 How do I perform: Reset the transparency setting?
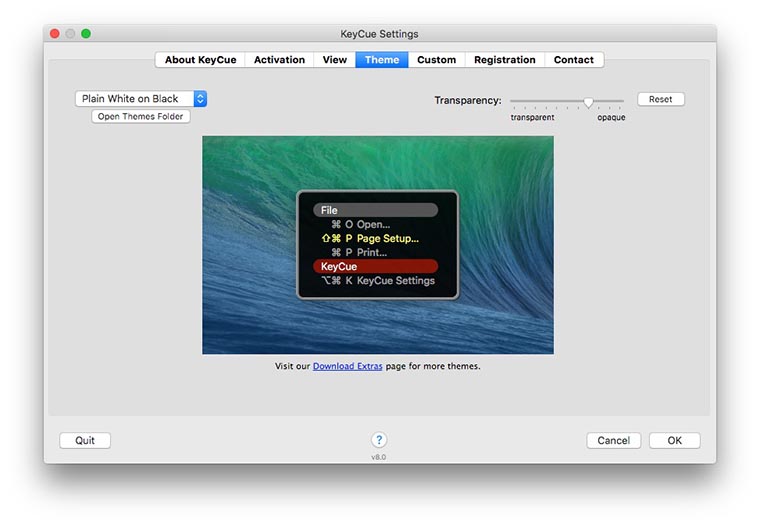pyautogui.click(x=660, y=100)
